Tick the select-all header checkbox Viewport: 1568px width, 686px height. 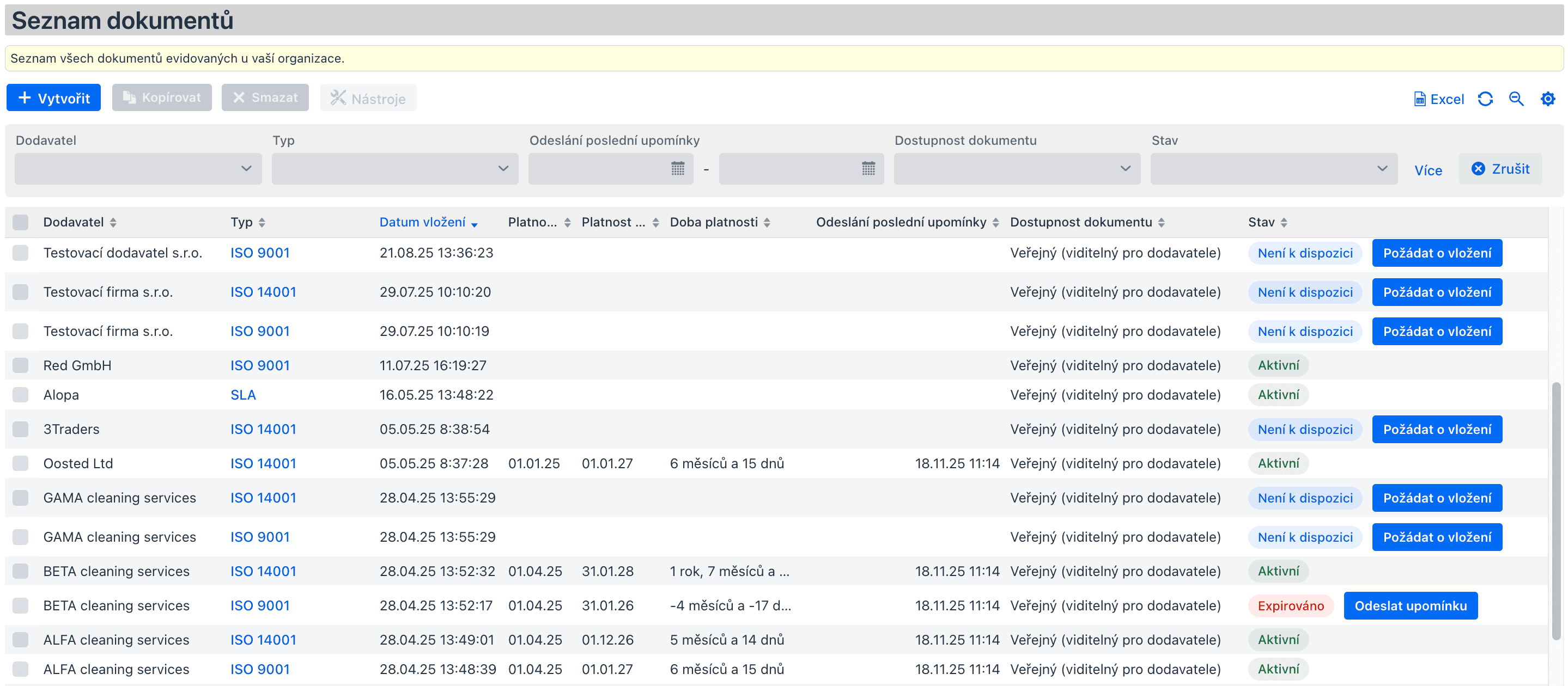tap(21, 223)
